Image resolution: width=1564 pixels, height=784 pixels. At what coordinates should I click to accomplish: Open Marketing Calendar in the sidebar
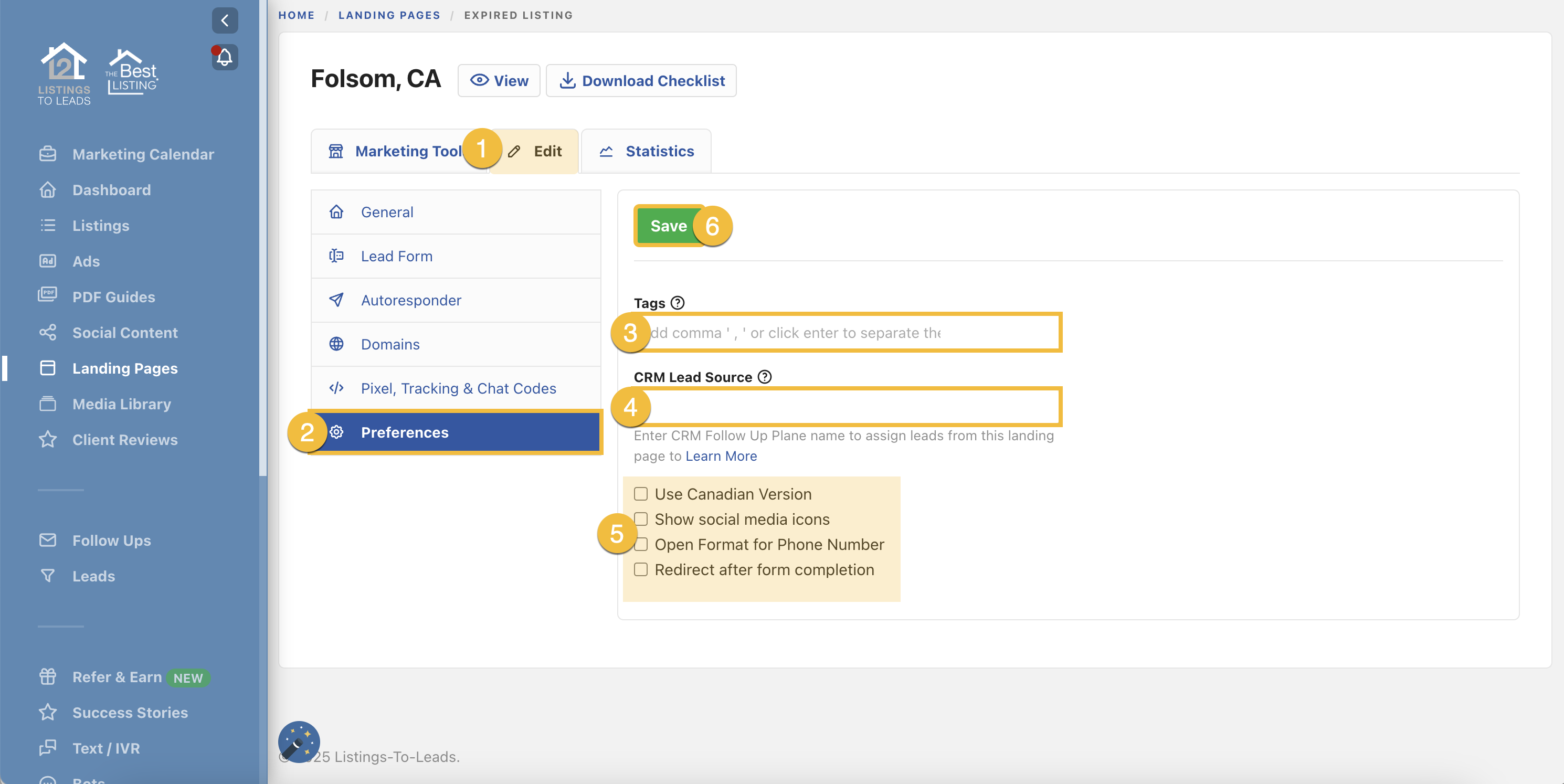coord(143,154)
